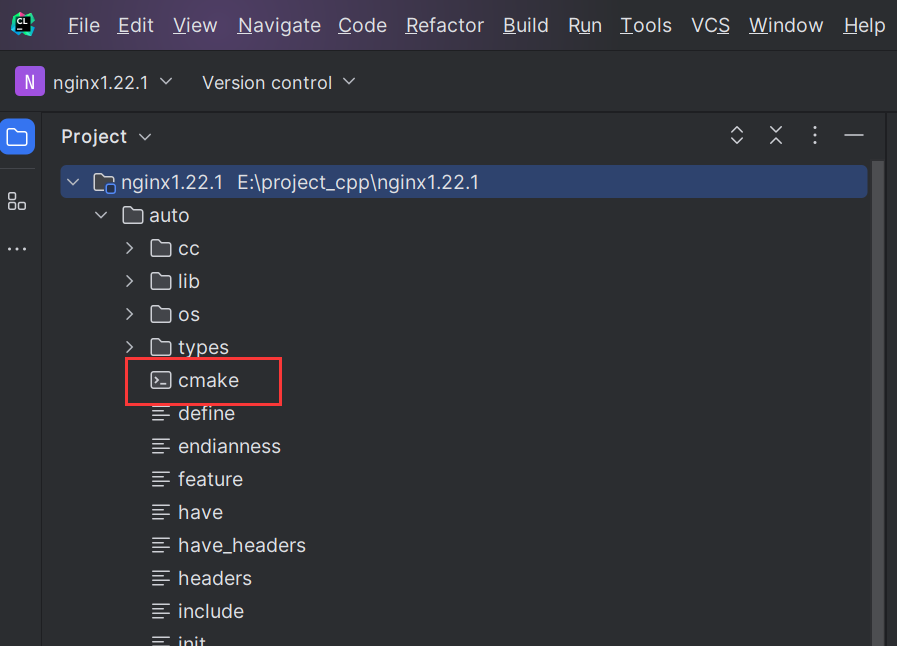Viewport: 897px width, 646px height.
Task: Open the File menu
Action: 84,25
